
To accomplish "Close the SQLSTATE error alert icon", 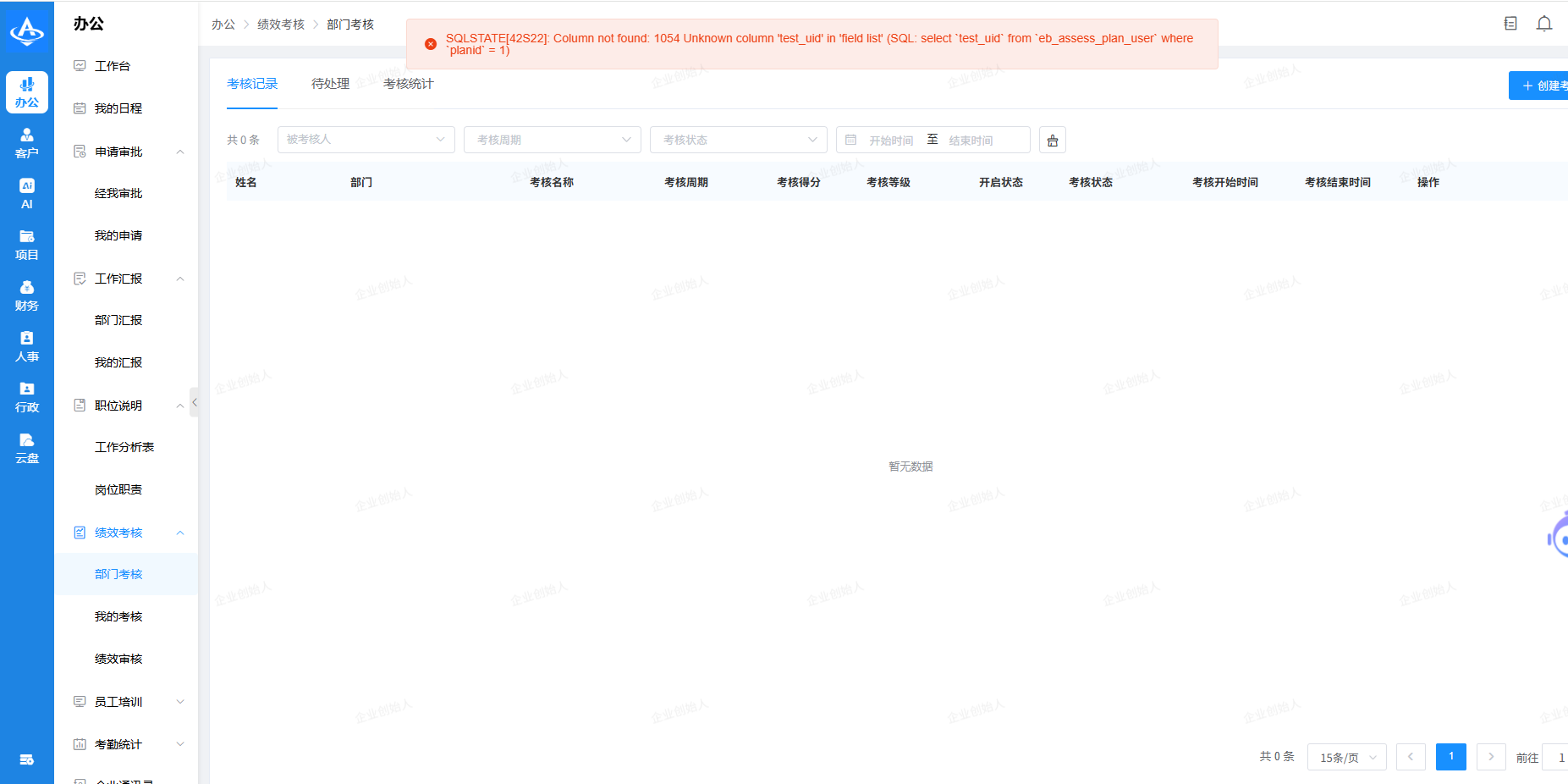I will tap(431, 44).
